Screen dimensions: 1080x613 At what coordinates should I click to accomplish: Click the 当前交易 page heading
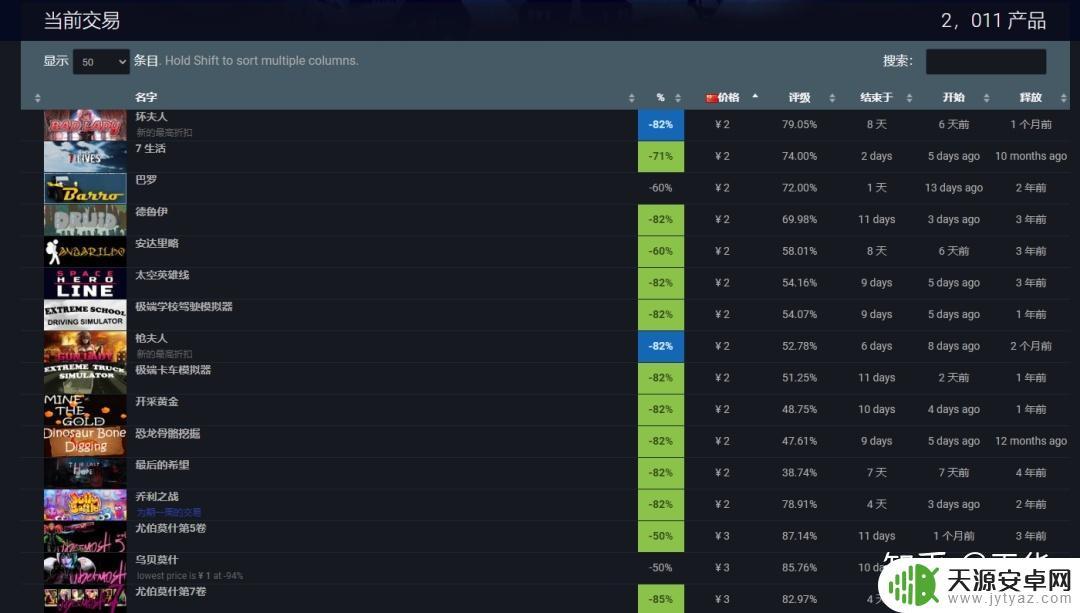(82, 21)
